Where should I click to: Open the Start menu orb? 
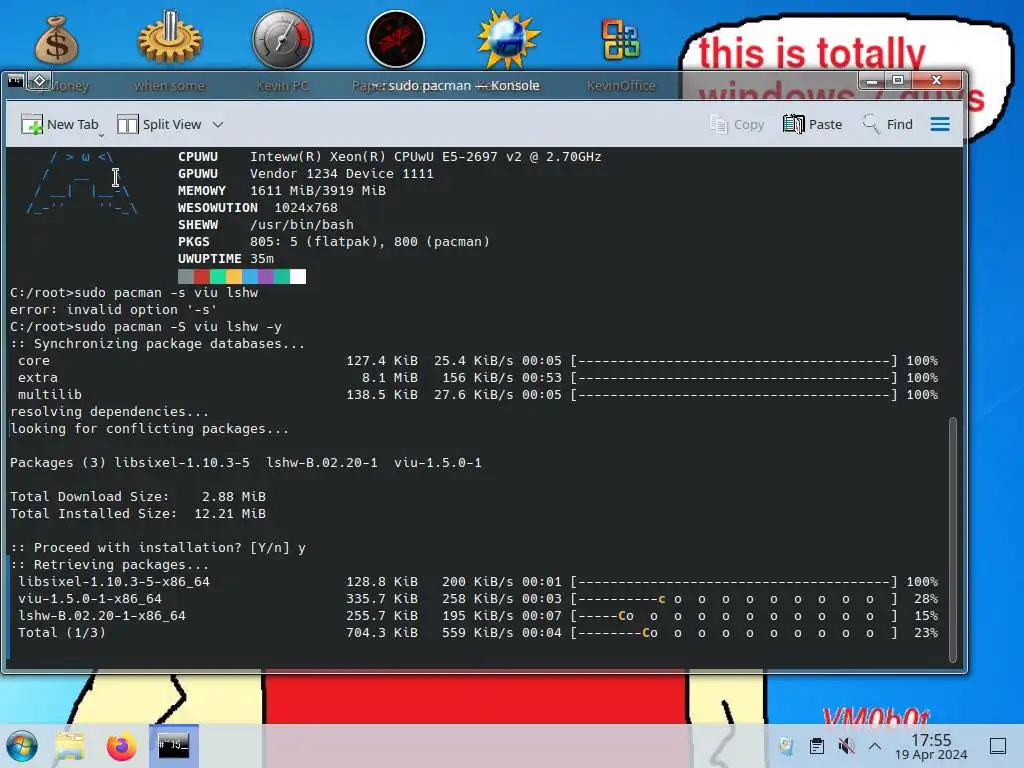(x=22, y=746)
